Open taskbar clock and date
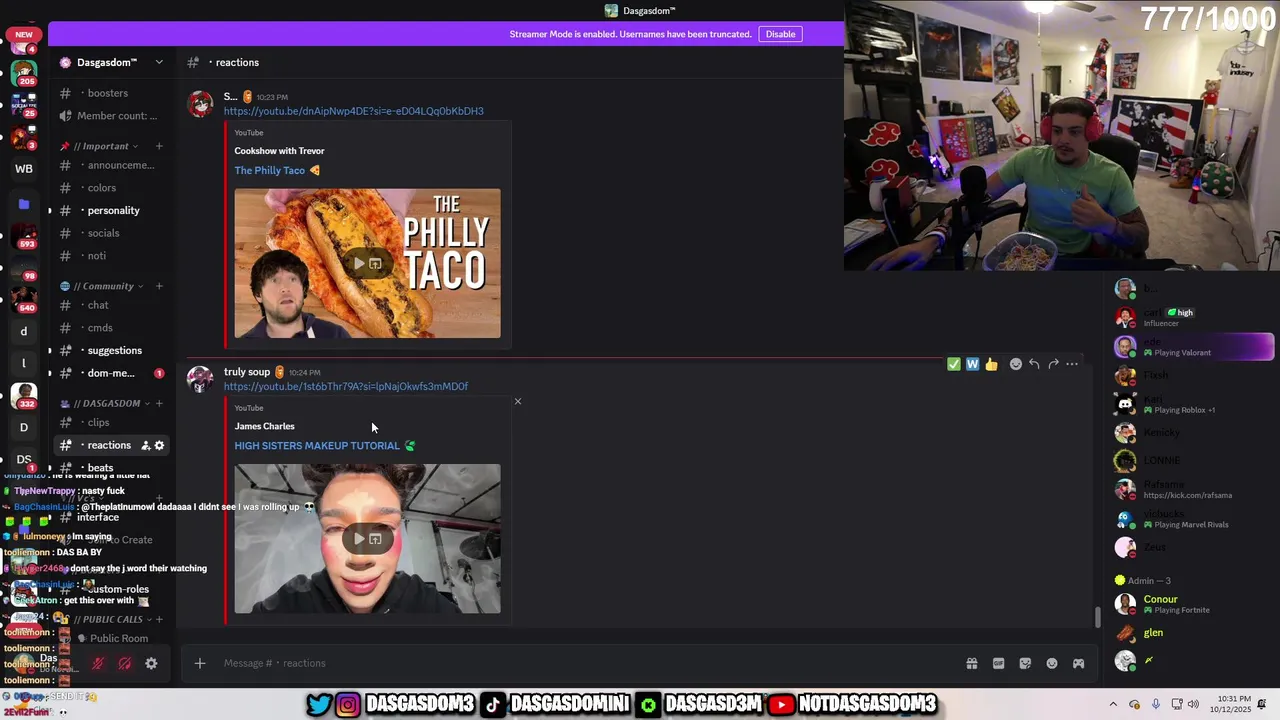This screenshot has height=720, width=1280. point(1231,704)
